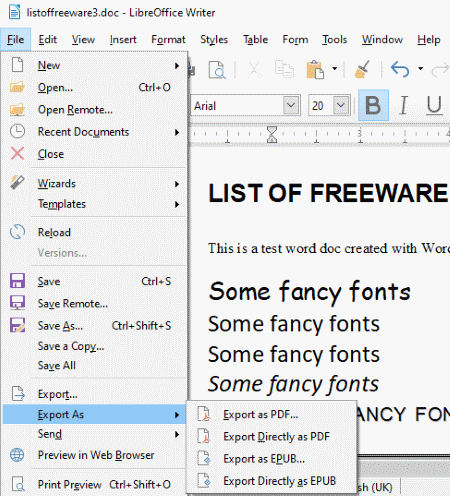
Task: Expand the Templates submenu arrow
Action: (177, 204)
